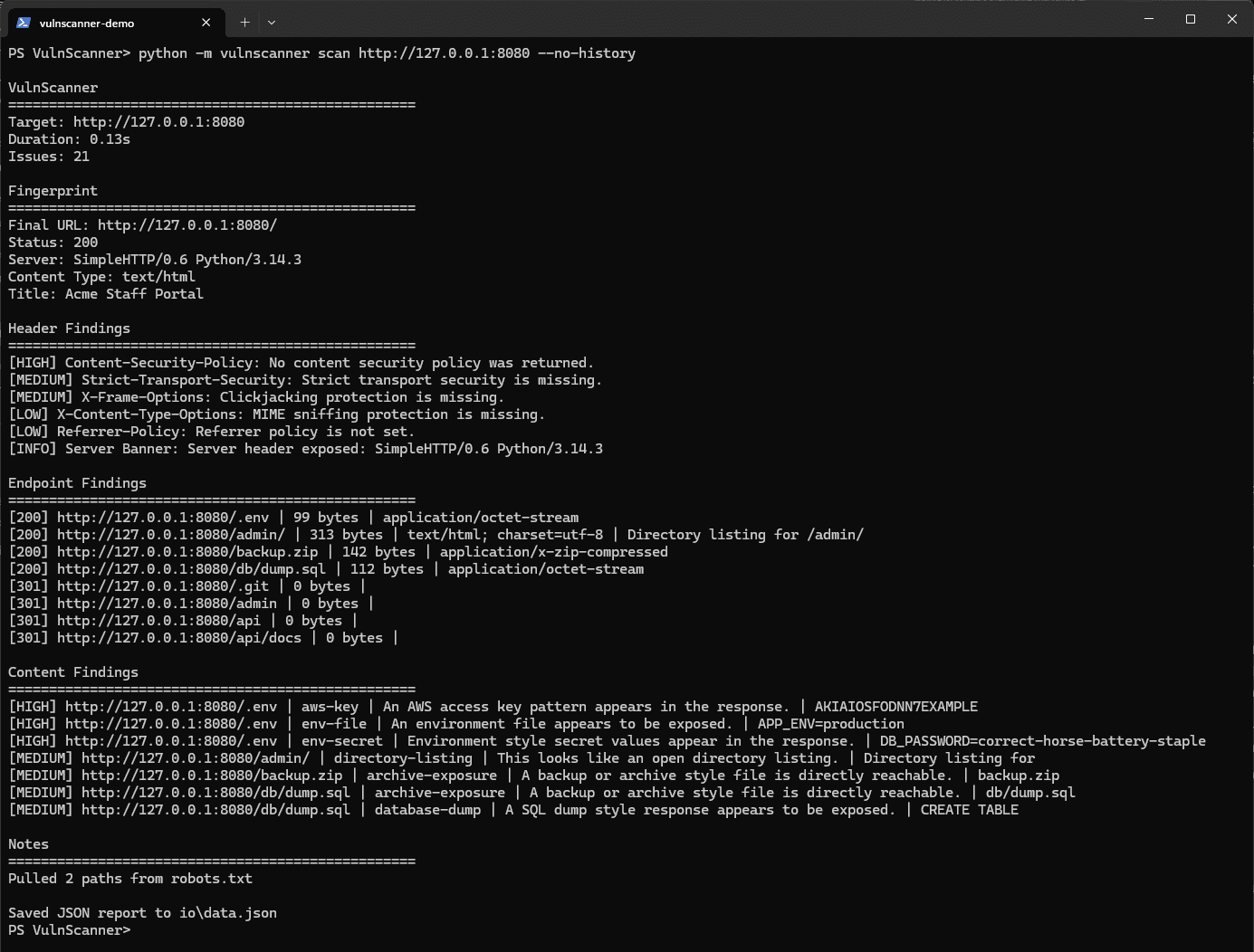Click the PowerShell icon on the vulnscanner-demo tab
This screenshot has height=952, width=1254.
[24, 23]
